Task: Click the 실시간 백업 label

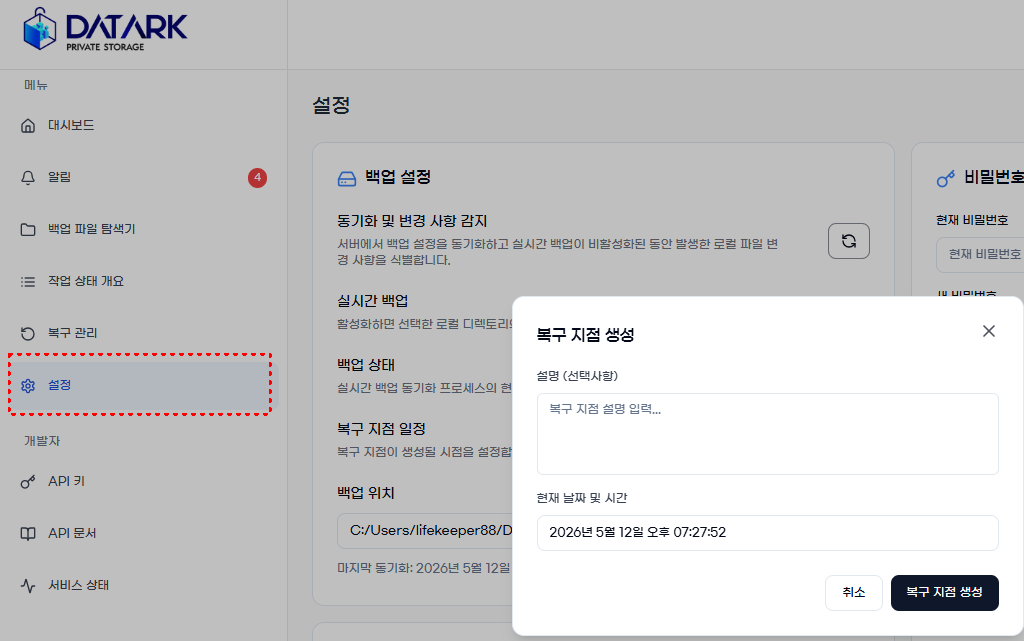Action: tap(372, 301)
